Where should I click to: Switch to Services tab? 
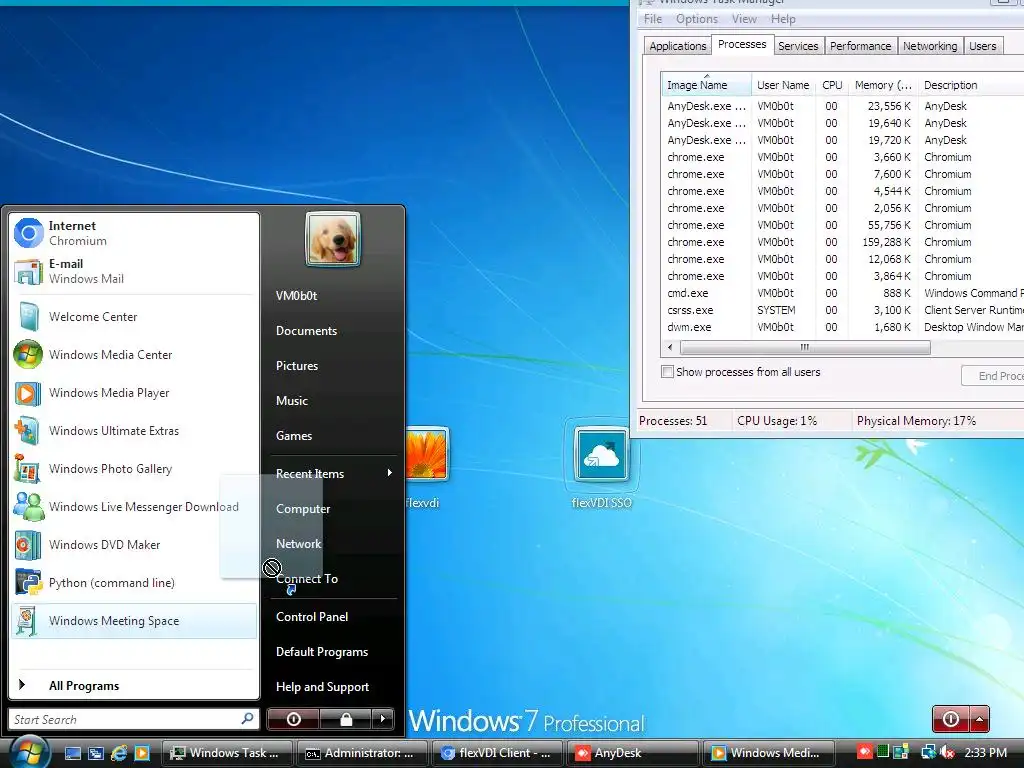(x=798, y=46)
